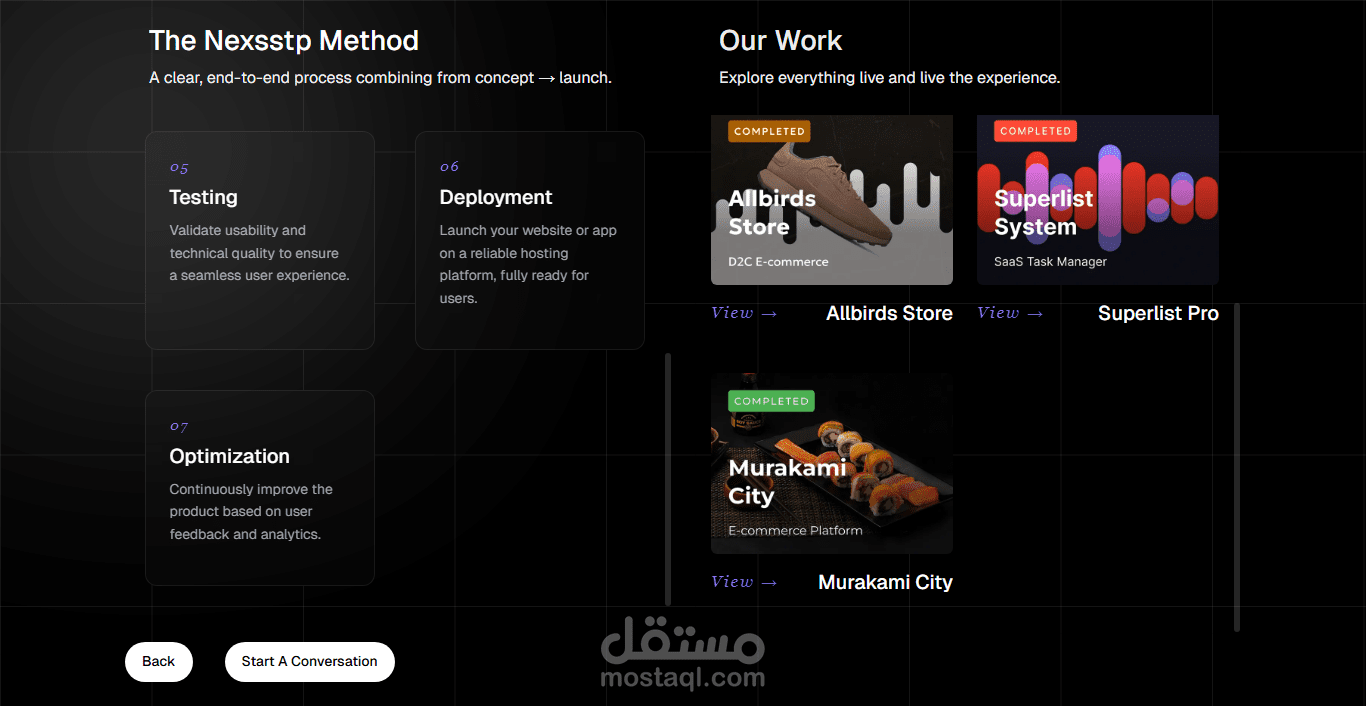Click the D2C E-commerce label
The width and height of the screenshot is (1366, 706).
779,262
